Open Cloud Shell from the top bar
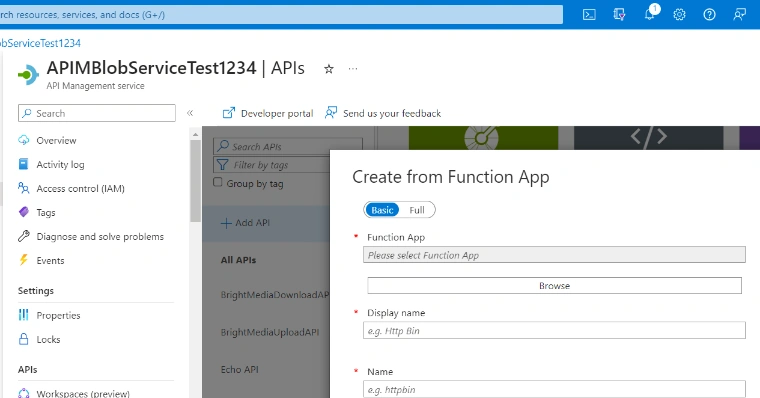The width and height of the screenshot is (760, 398). click(589, 15)
